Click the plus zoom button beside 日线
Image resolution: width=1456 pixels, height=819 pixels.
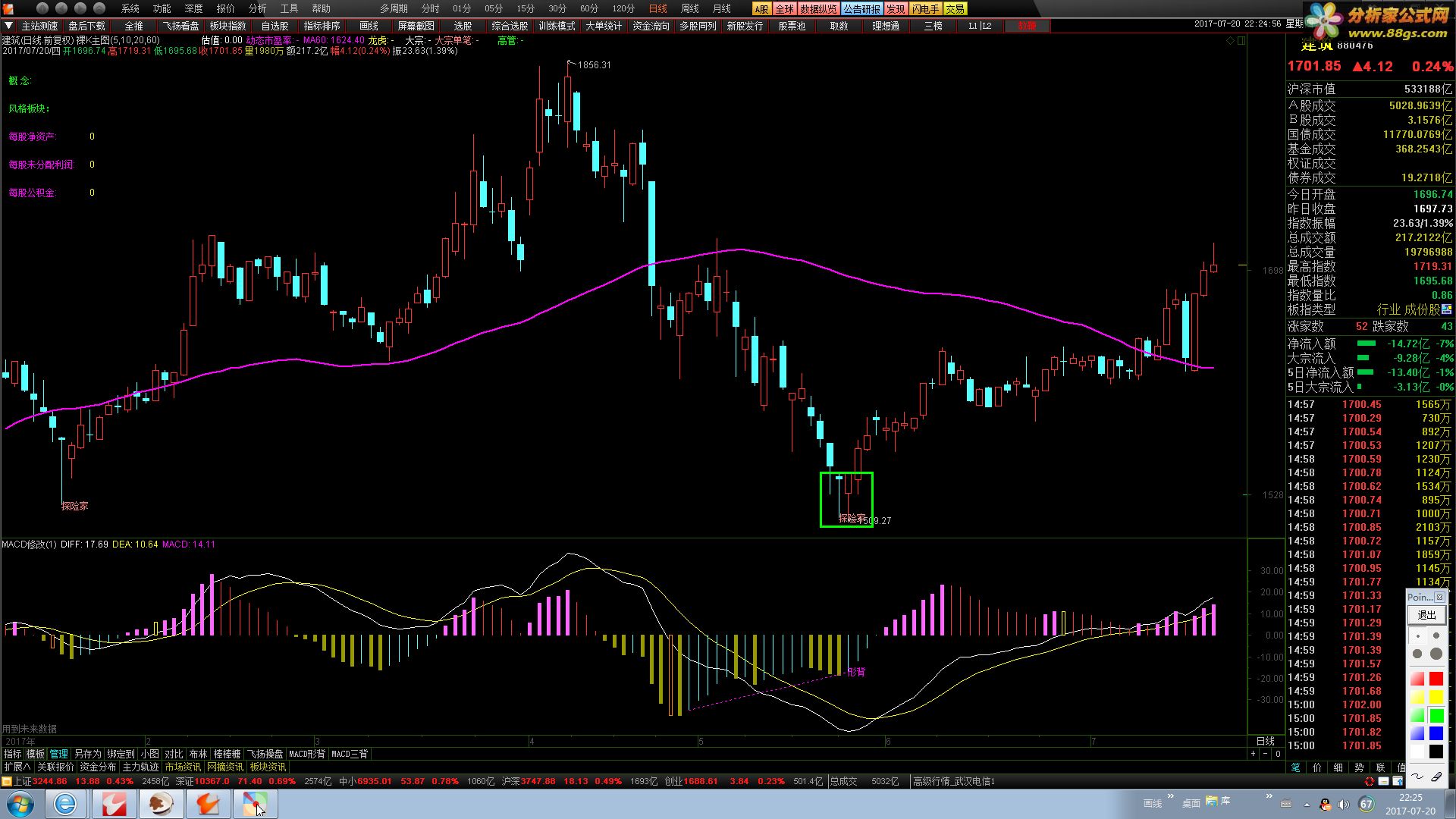[1253, 754]
